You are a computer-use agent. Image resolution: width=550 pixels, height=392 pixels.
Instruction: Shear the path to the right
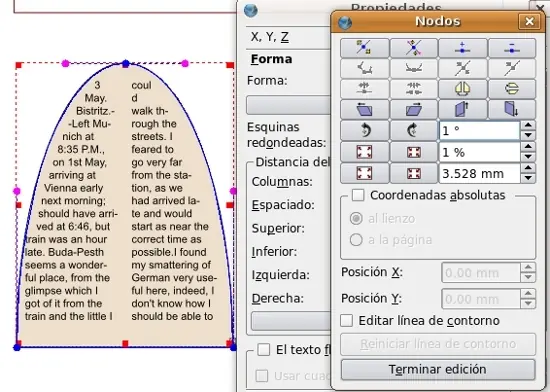pyautogui.click(x=414, y=109)
